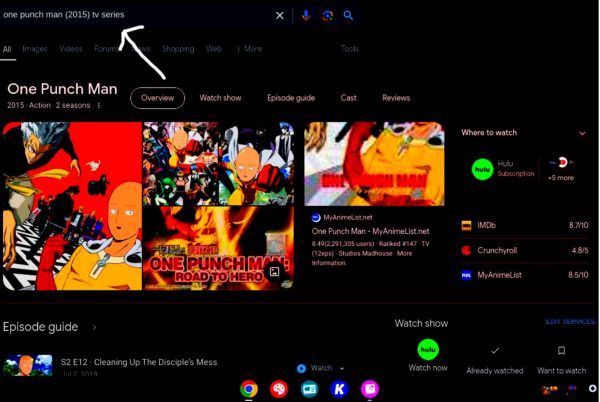The width and height of the screenshot is (600, 402).
Task: Click the More information text
Action: 362,258
